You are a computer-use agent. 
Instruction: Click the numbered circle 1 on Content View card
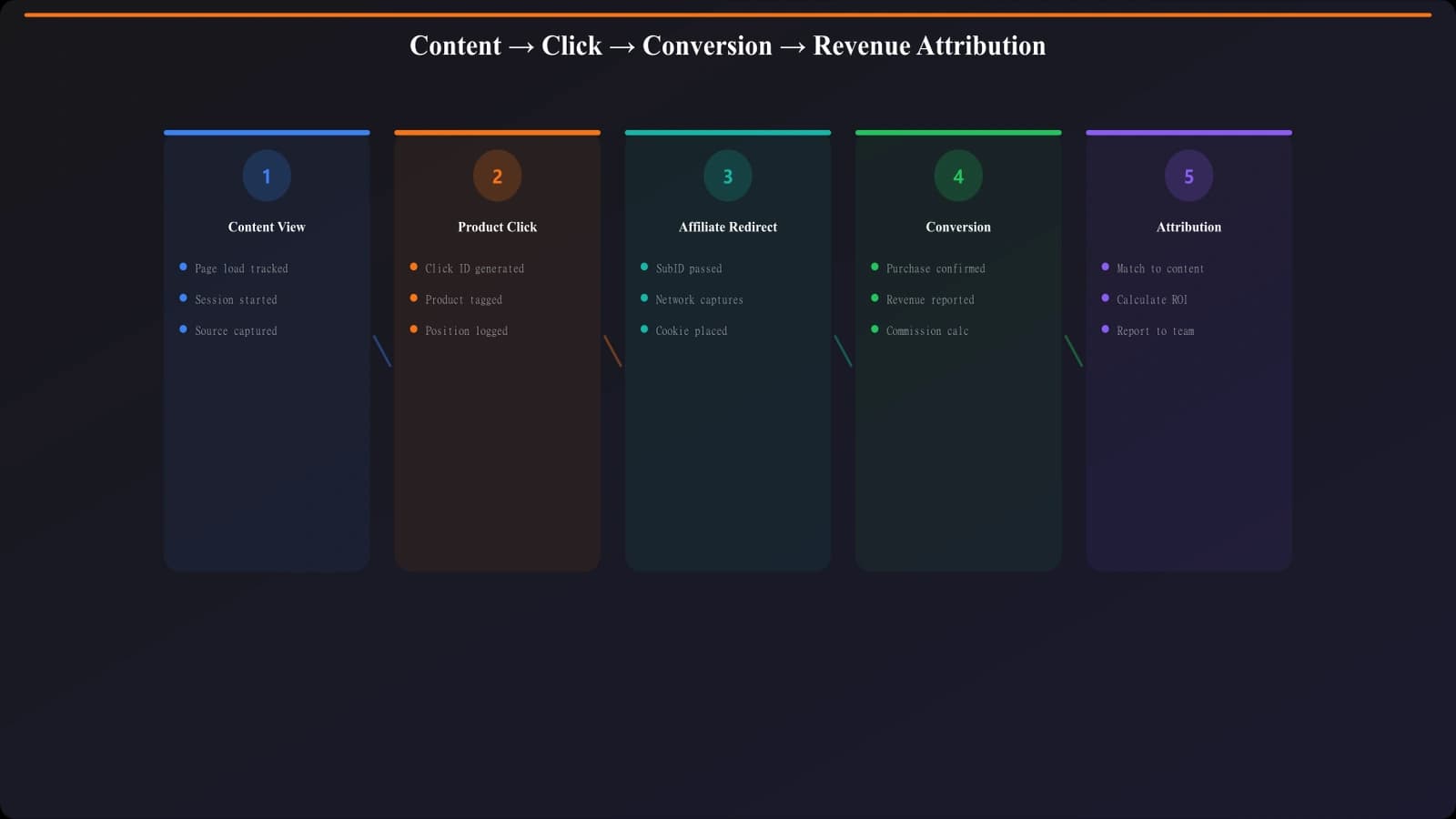point(266,176)
